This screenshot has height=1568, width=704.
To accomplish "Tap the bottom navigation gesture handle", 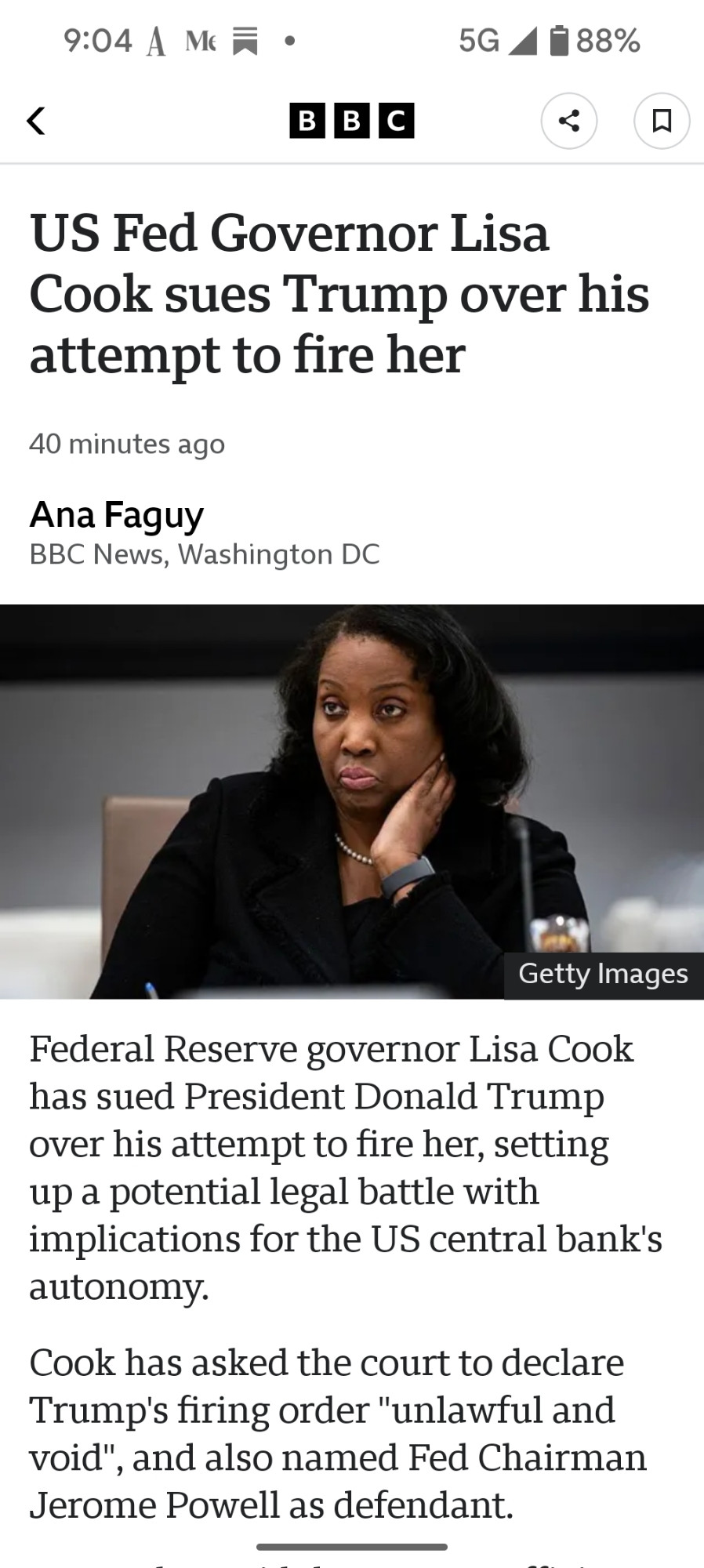I will [x=352, y=1547].
